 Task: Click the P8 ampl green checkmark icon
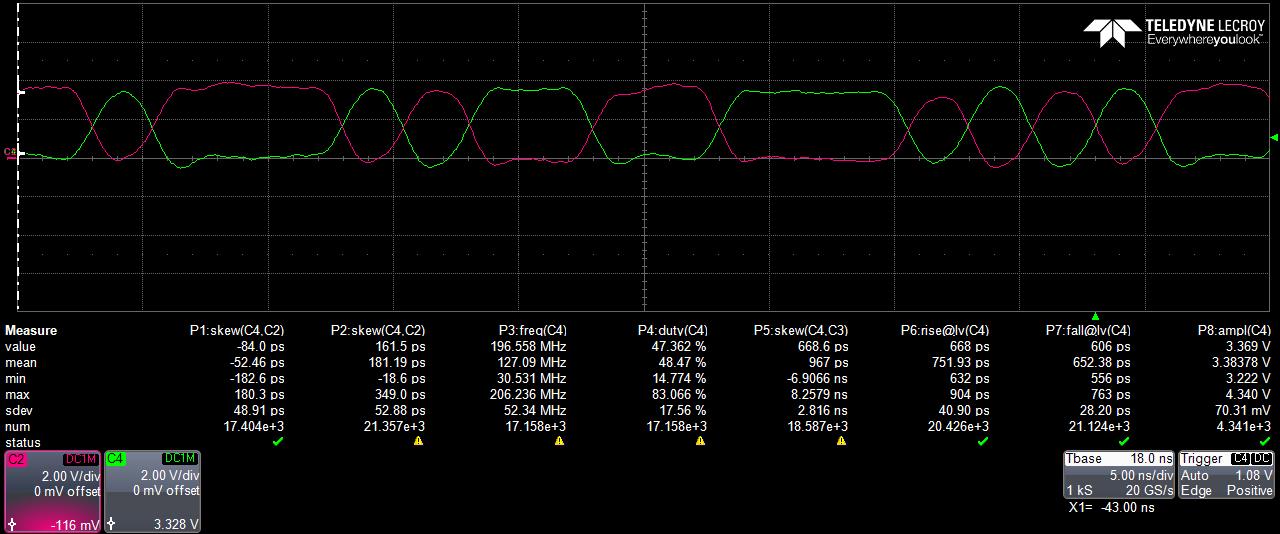[1264, 441]
